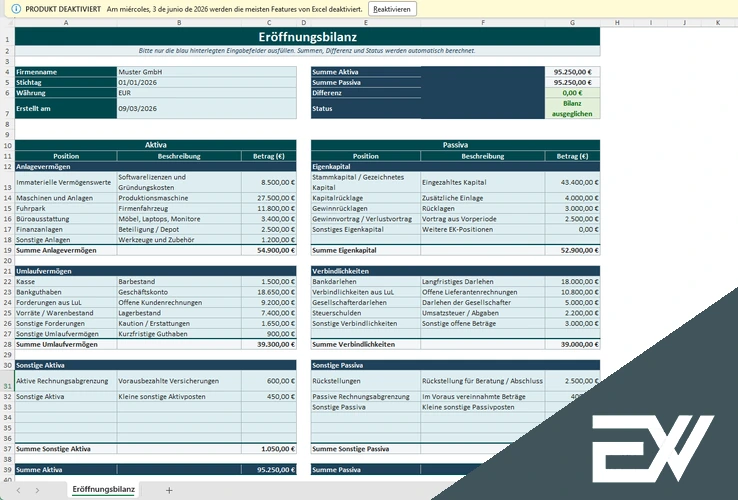The image size is (738, 500).
Task: Select the Lagerbestand description cell
Action: (179, 313)
